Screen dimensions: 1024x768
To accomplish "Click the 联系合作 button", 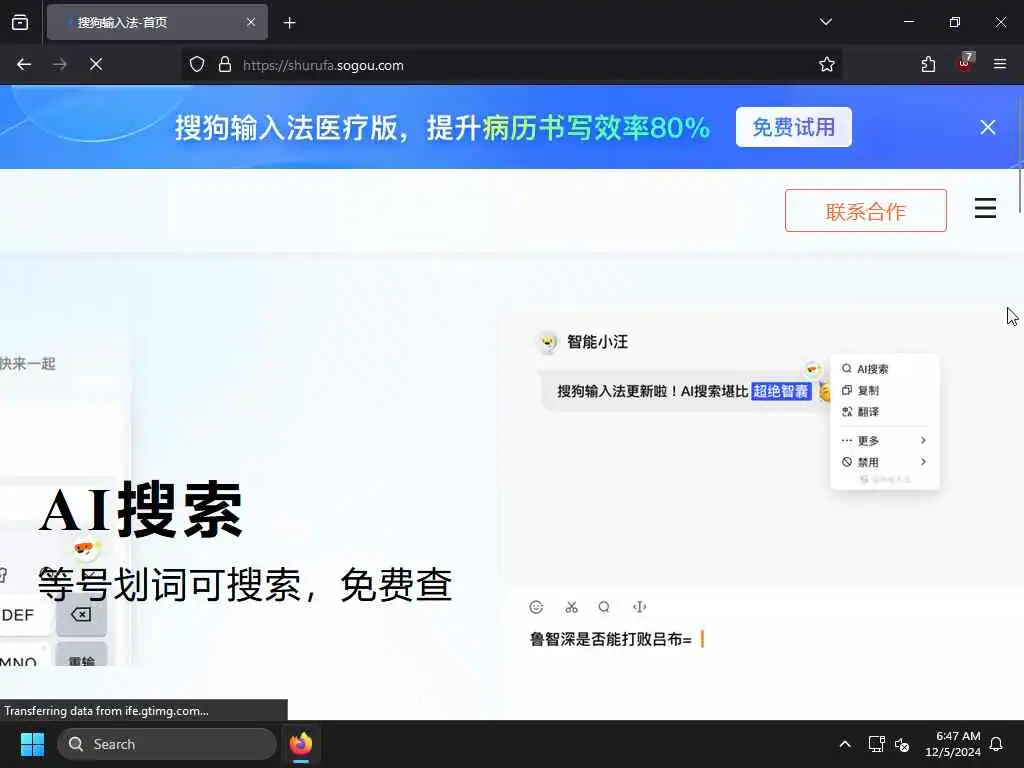I will pyautogui.click(x=865, y=210).
